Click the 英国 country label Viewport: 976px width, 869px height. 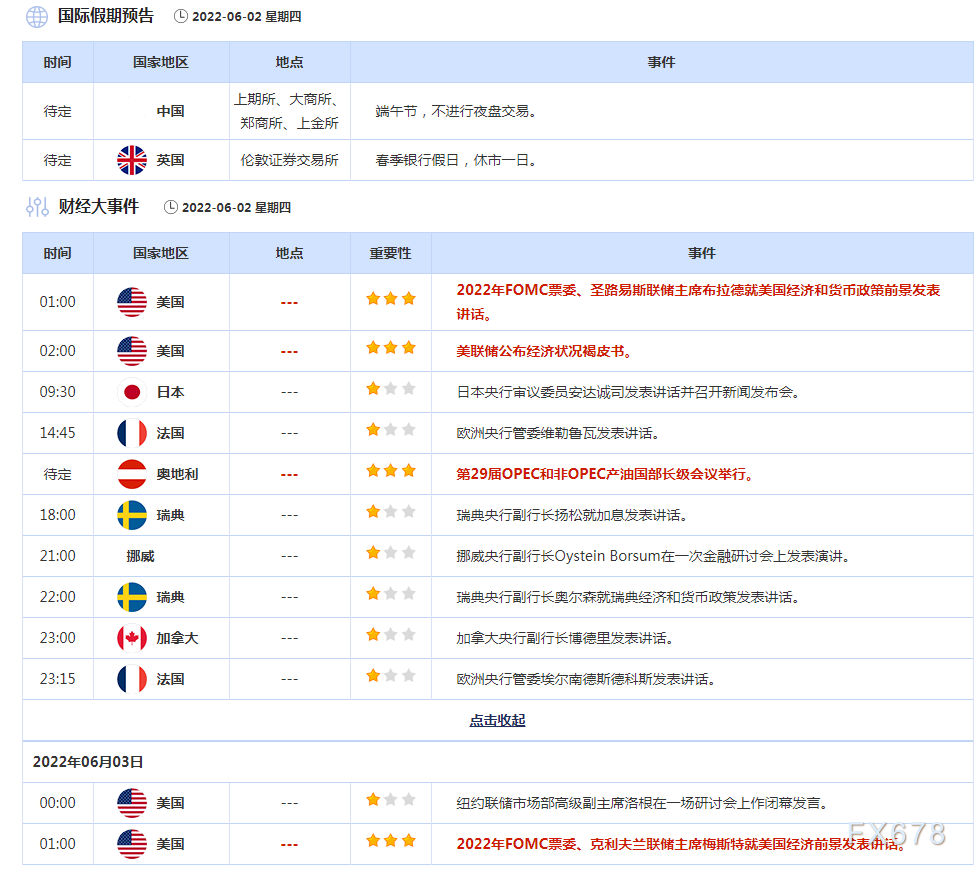[170, 161]
